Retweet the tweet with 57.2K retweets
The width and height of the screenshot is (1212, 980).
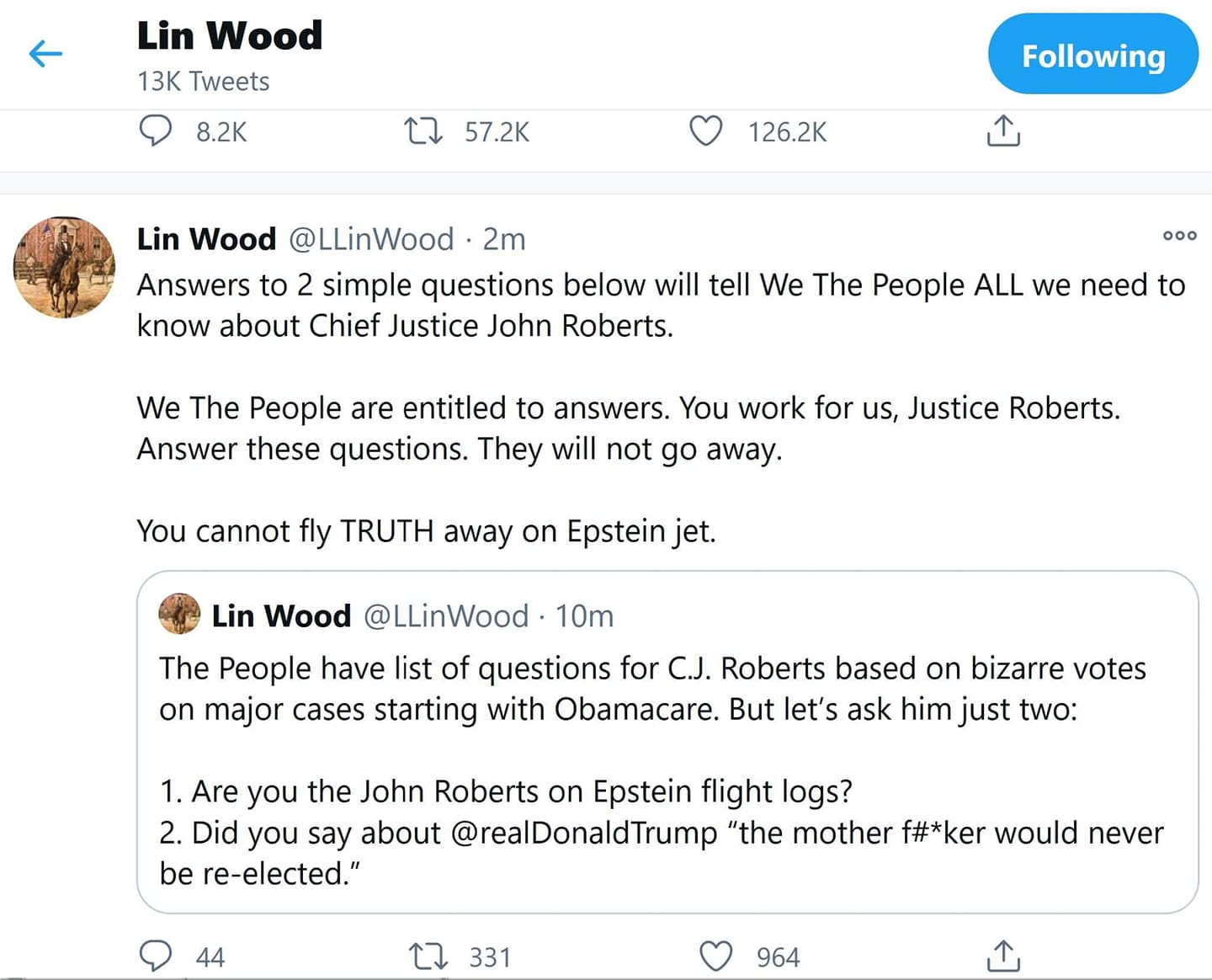(423, 131)
